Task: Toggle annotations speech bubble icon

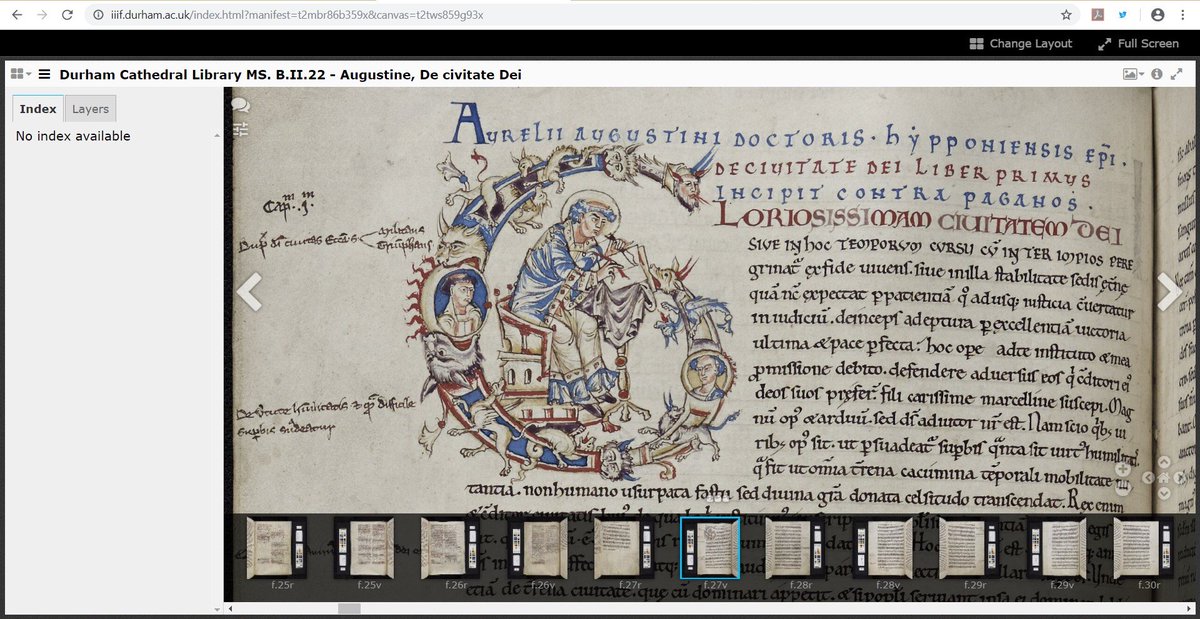Action: point(241,104)
